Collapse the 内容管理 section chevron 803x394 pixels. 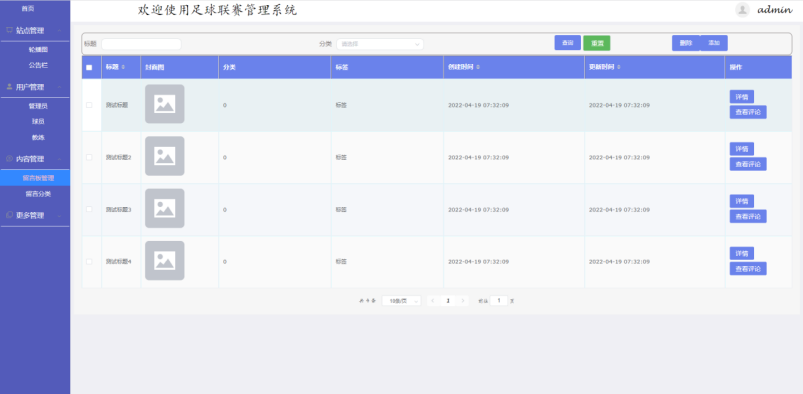click(x=60, y=159)
